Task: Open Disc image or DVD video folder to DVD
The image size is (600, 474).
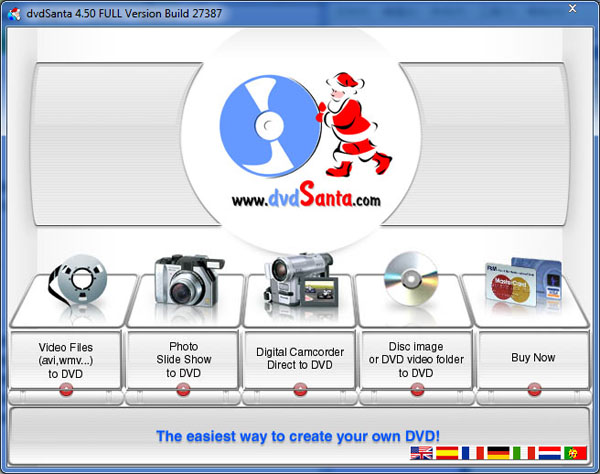Action: (416, 358)
